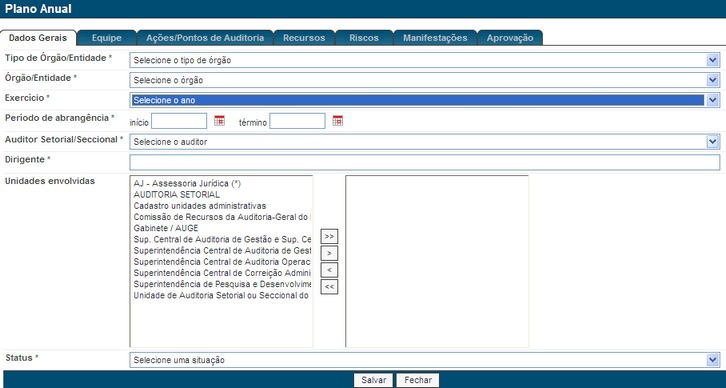Focus the início date field
The width and height of the screenshot is (726, 388).
179,121
